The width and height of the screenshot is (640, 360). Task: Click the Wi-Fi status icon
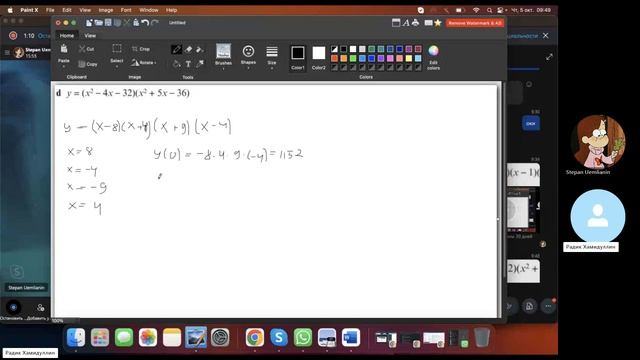(x=476, y=10)
